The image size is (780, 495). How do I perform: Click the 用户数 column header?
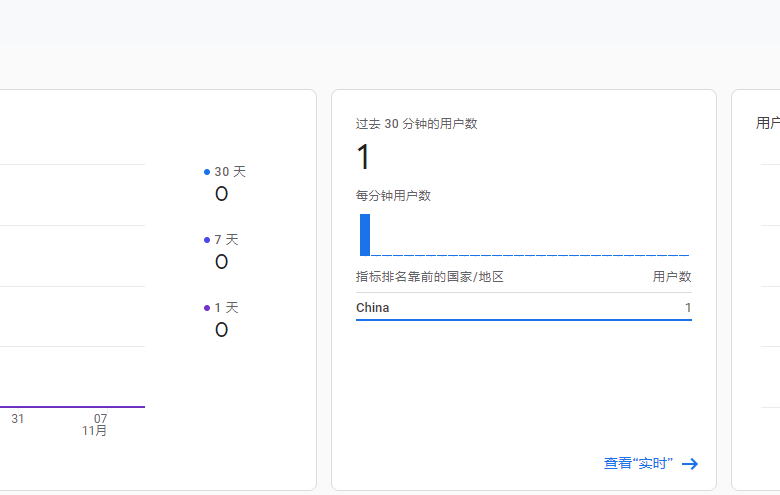672,277
